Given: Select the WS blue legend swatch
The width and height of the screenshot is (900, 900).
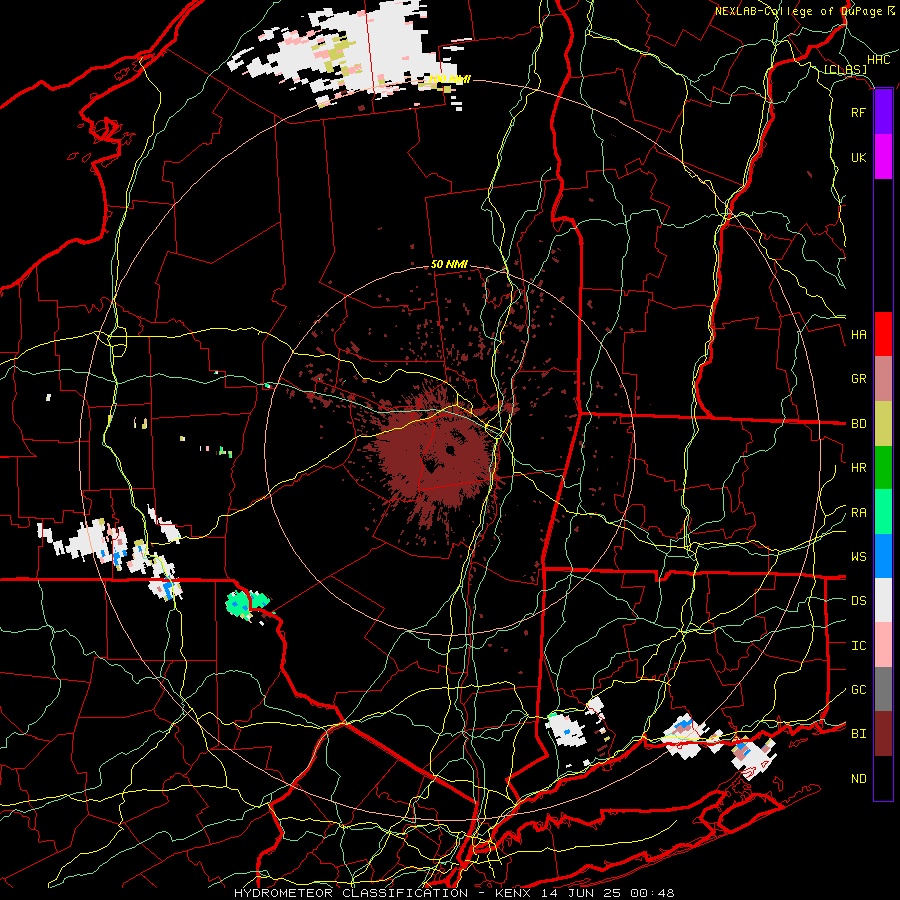Looking at the screenshot, I should pos(883,556).
